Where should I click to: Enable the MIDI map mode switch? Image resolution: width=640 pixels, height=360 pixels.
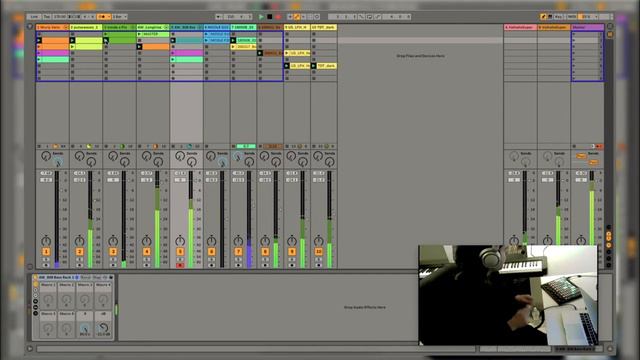click(571, 17)
